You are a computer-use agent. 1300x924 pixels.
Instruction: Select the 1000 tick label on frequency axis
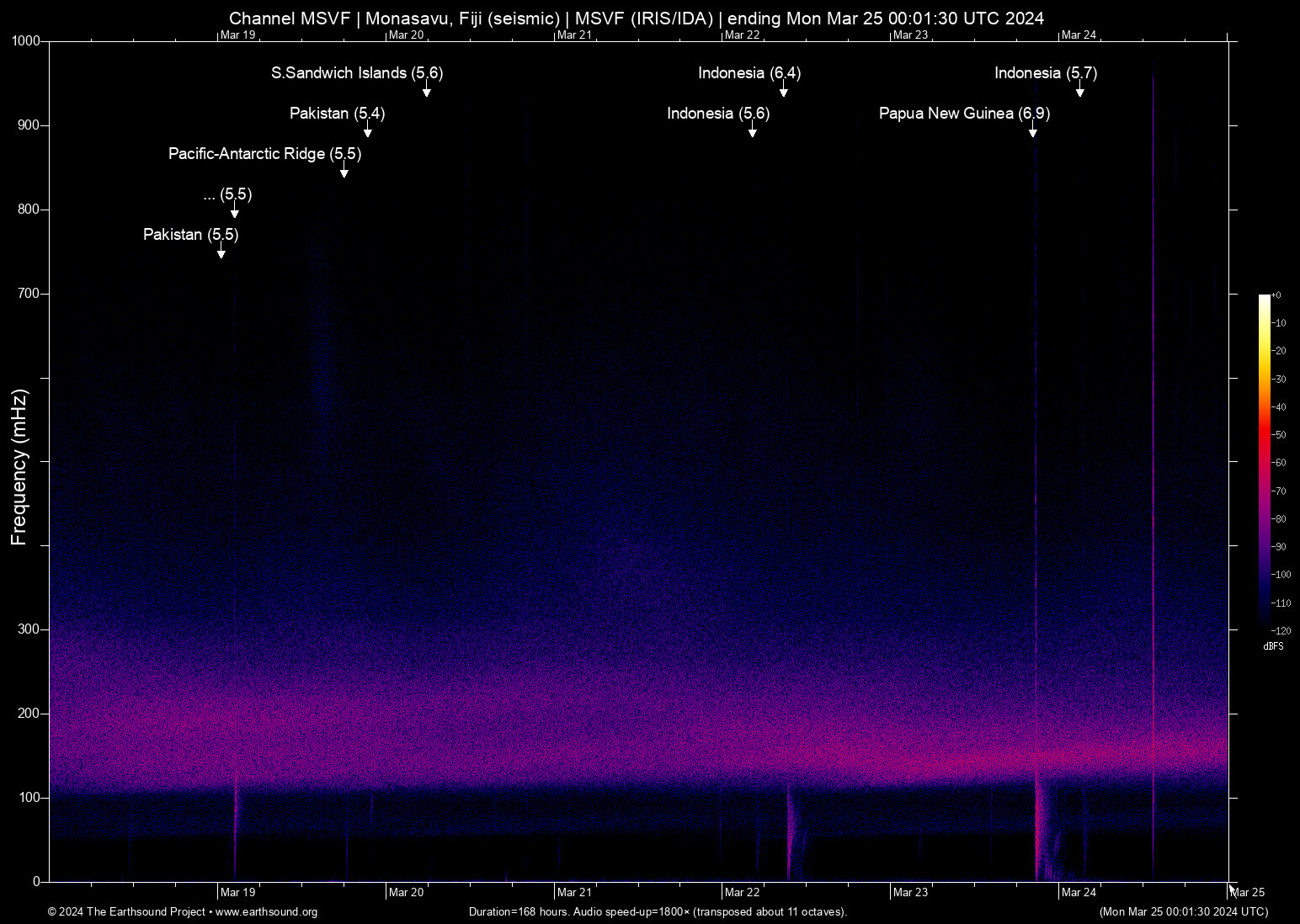[26, 41]
